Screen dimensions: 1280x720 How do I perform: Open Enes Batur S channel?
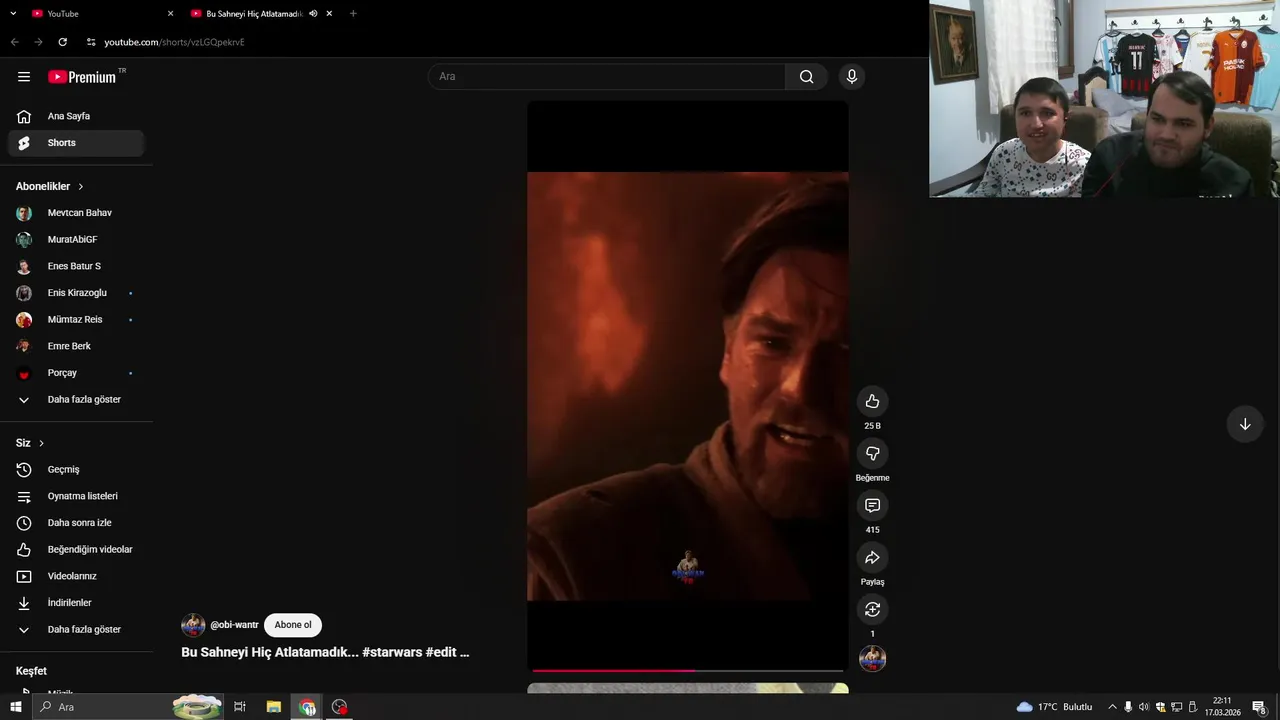[76, 266]
